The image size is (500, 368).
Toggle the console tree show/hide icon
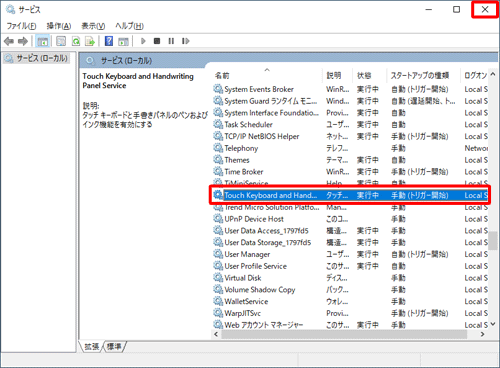pyautogui.click(x=43, y=41)
